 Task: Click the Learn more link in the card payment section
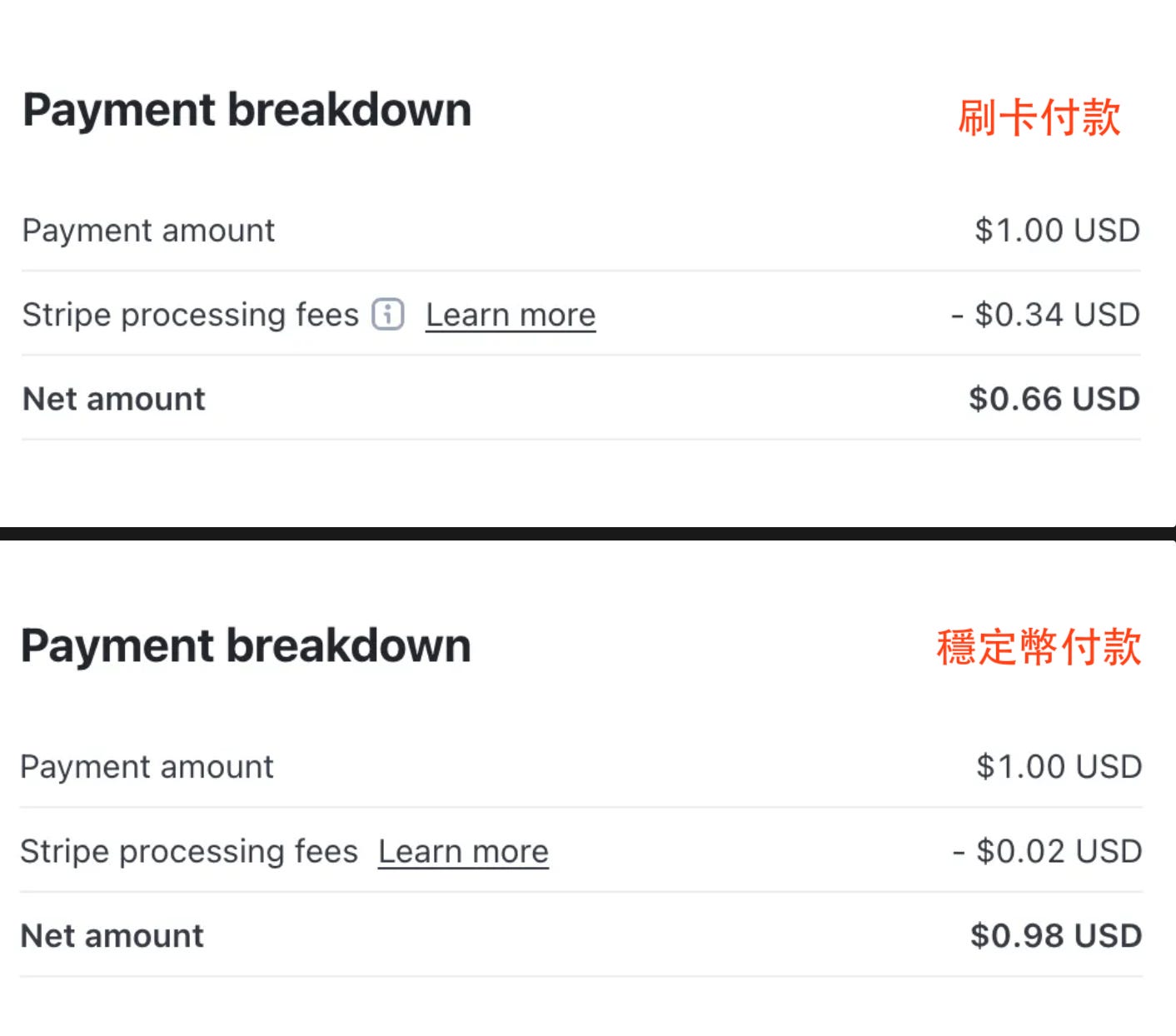(x=511, y=314)
